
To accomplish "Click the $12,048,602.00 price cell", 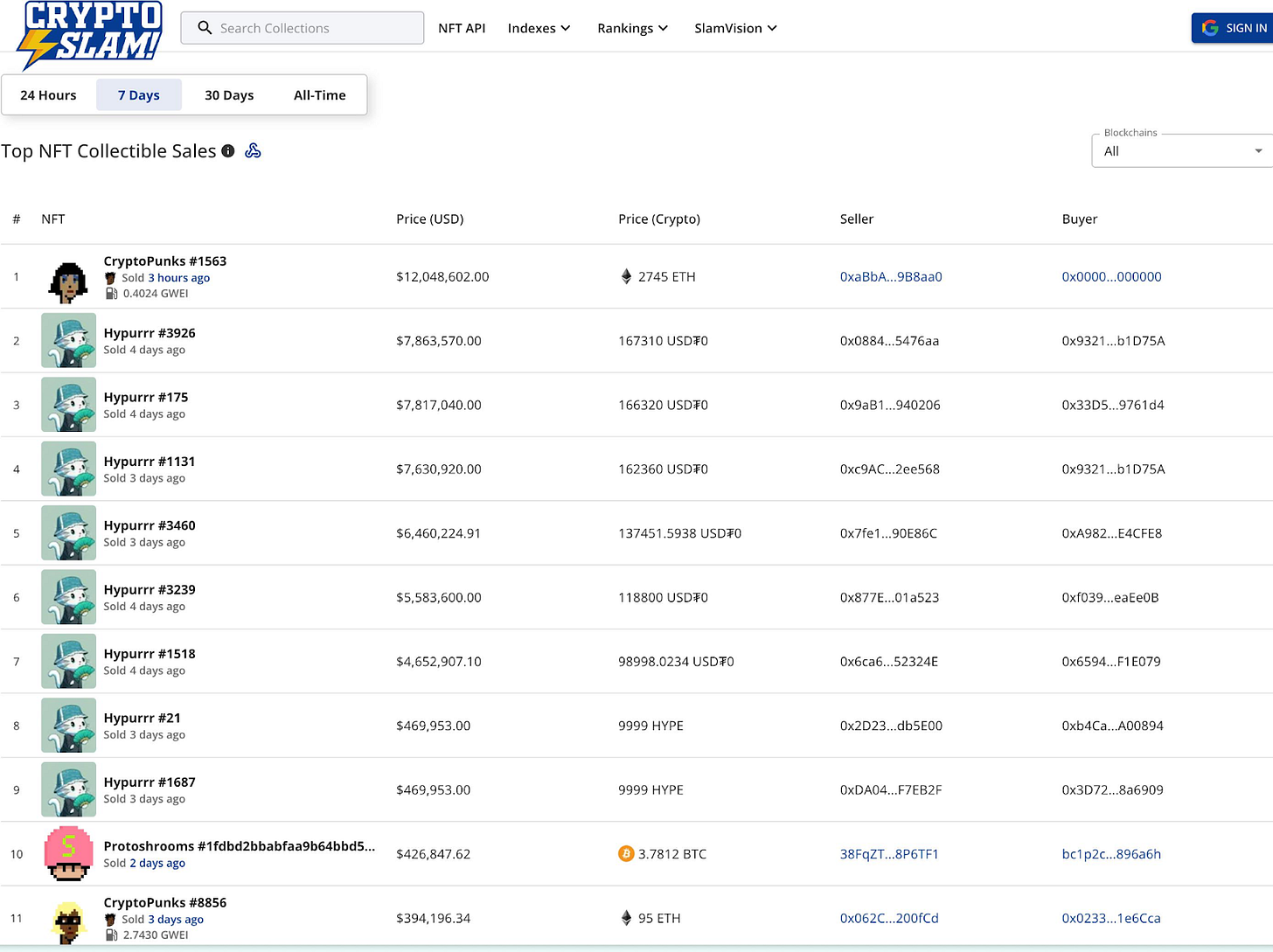I will coord(442,277).
